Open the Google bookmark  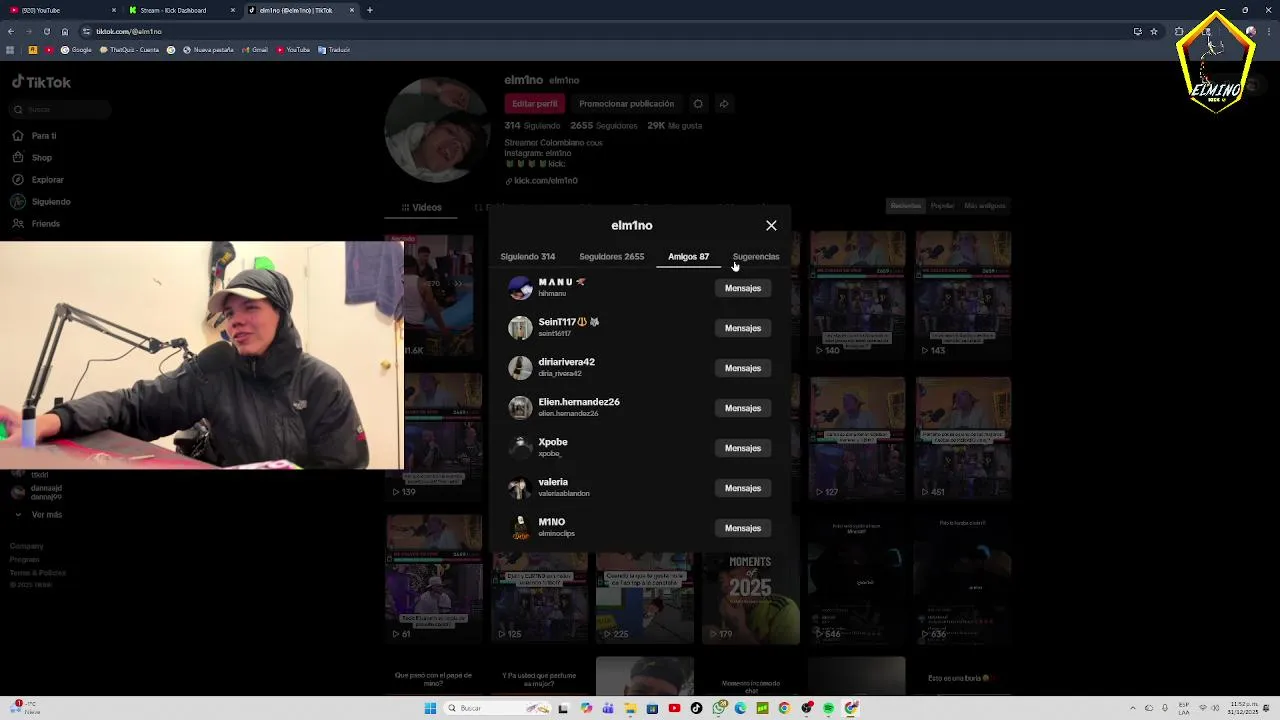click(77, 50)
